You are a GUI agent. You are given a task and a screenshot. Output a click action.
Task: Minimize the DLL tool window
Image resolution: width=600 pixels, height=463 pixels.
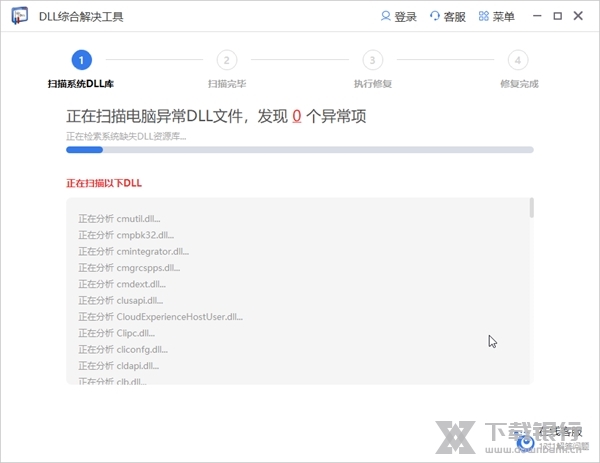click(537, 16)
